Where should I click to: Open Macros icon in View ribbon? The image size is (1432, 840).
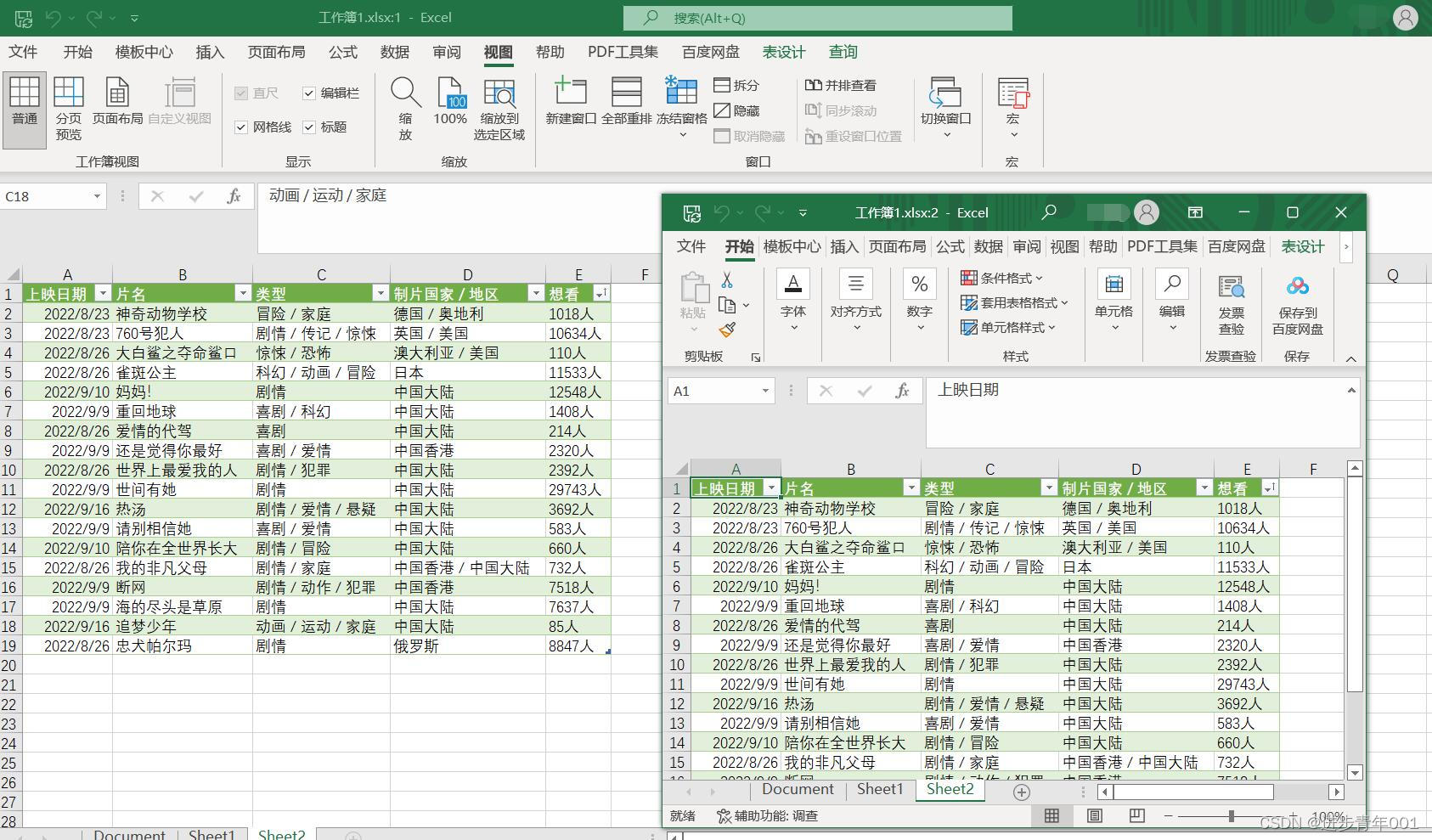(1012, 93)
